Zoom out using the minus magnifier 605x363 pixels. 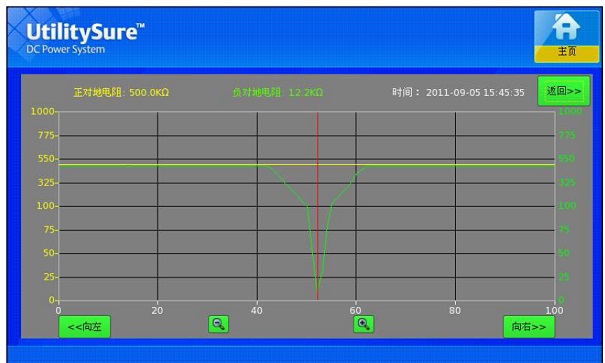pyautogui.click(x=218, y=324)
